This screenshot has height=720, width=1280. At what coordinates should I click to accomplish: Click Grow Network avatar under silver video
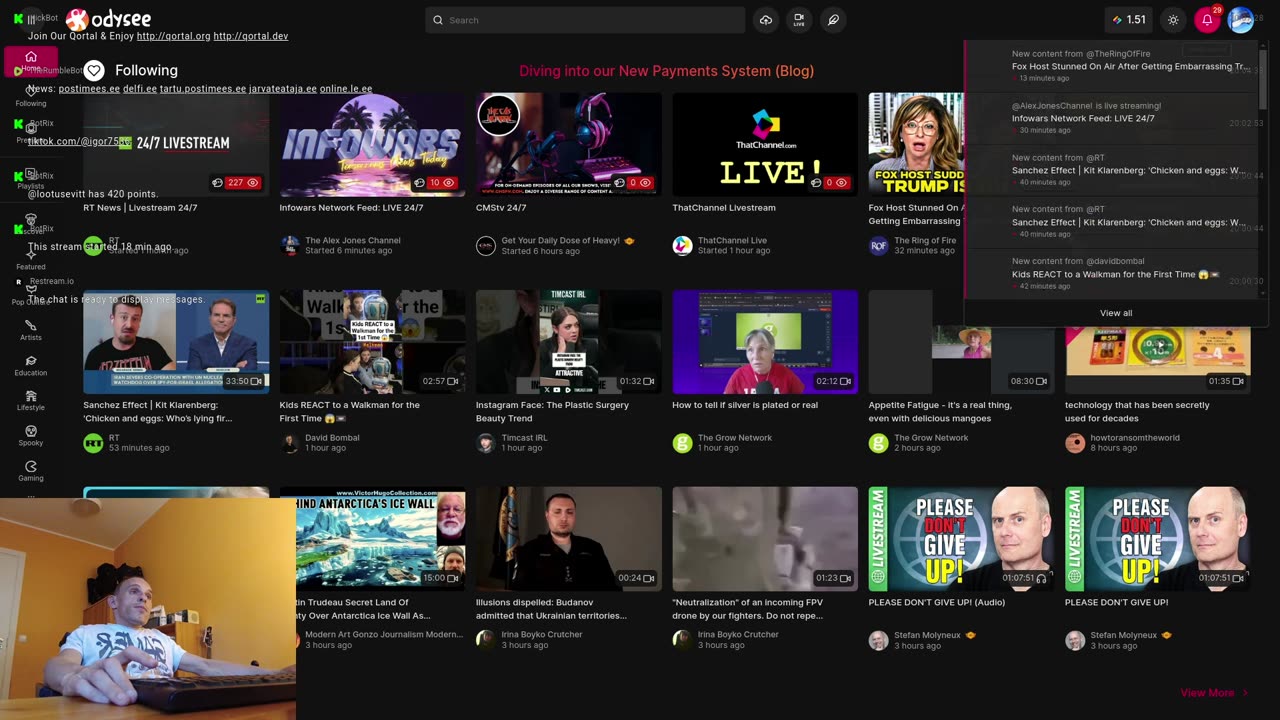[682, 443]
